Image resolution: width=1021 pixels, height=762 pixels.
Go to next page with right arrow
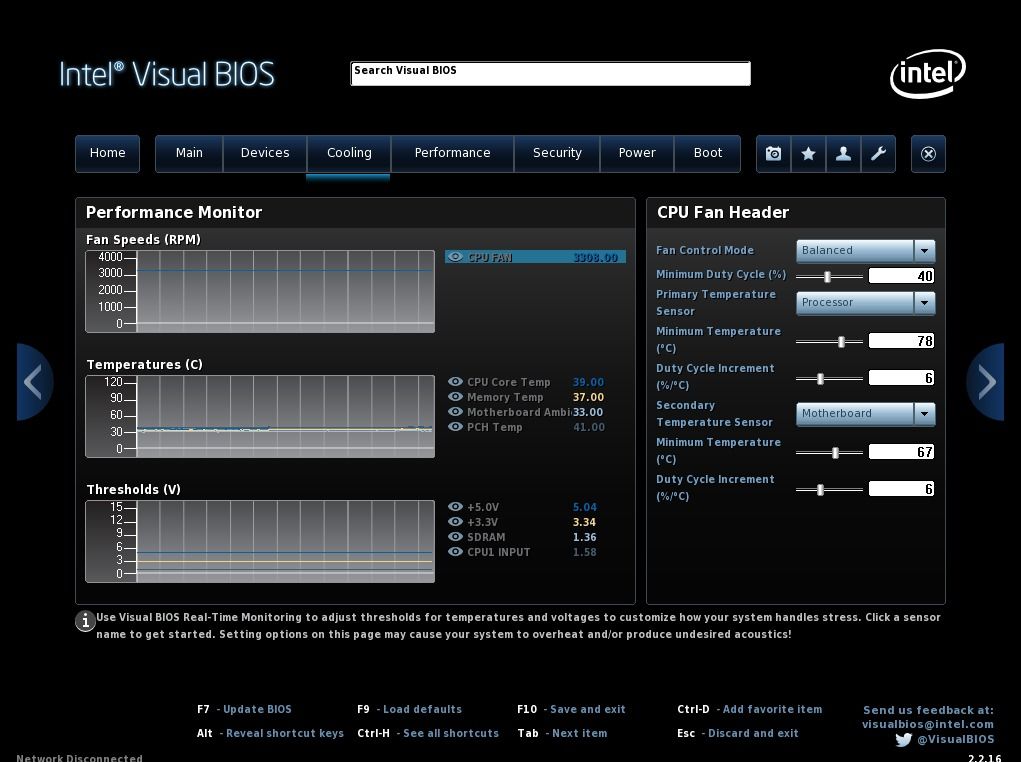986,382
